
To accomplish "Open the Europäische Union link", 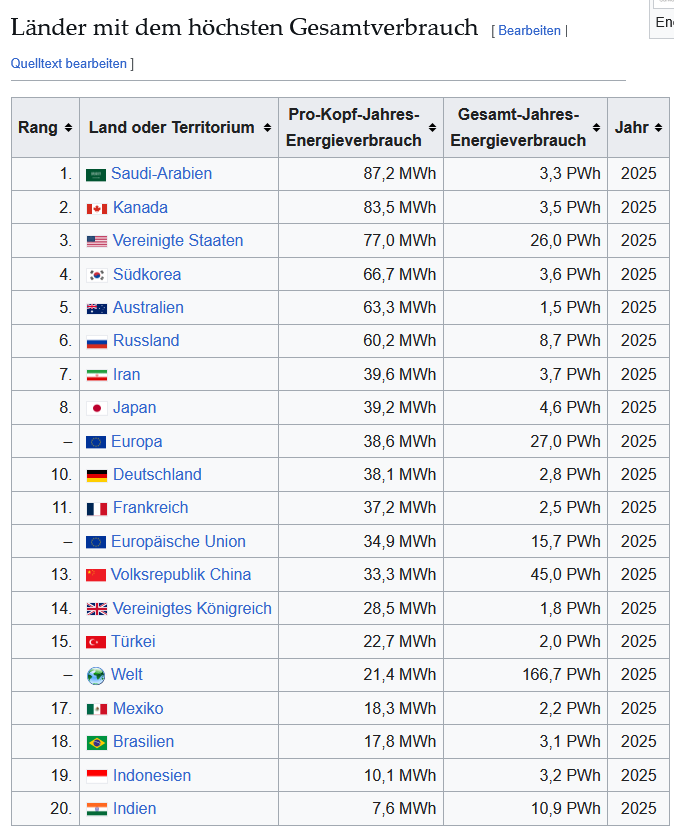I will 178,542.
